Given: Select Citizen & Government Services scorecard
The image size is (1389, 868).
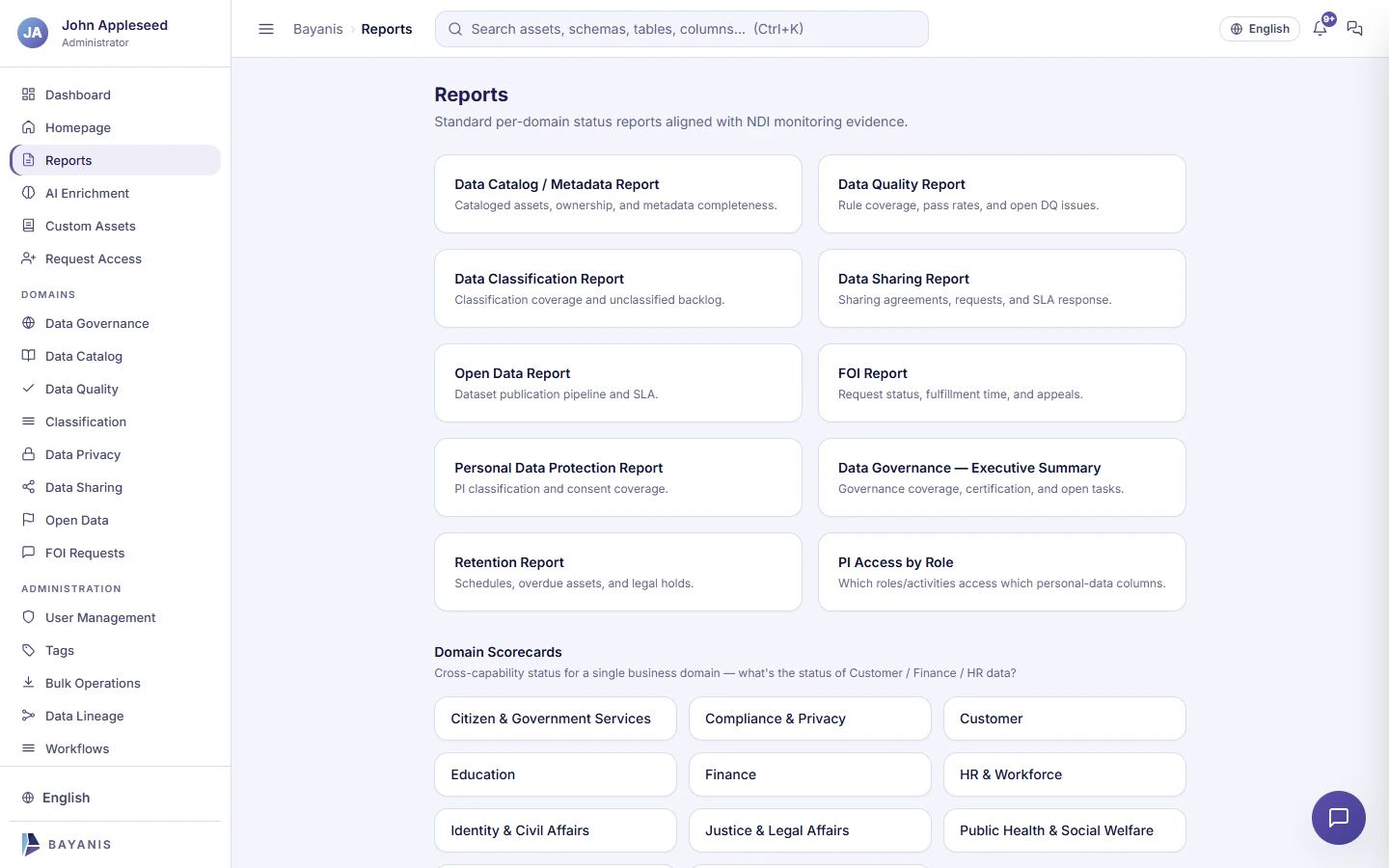Looking at the screenshot, I should (x=556, y=719).
